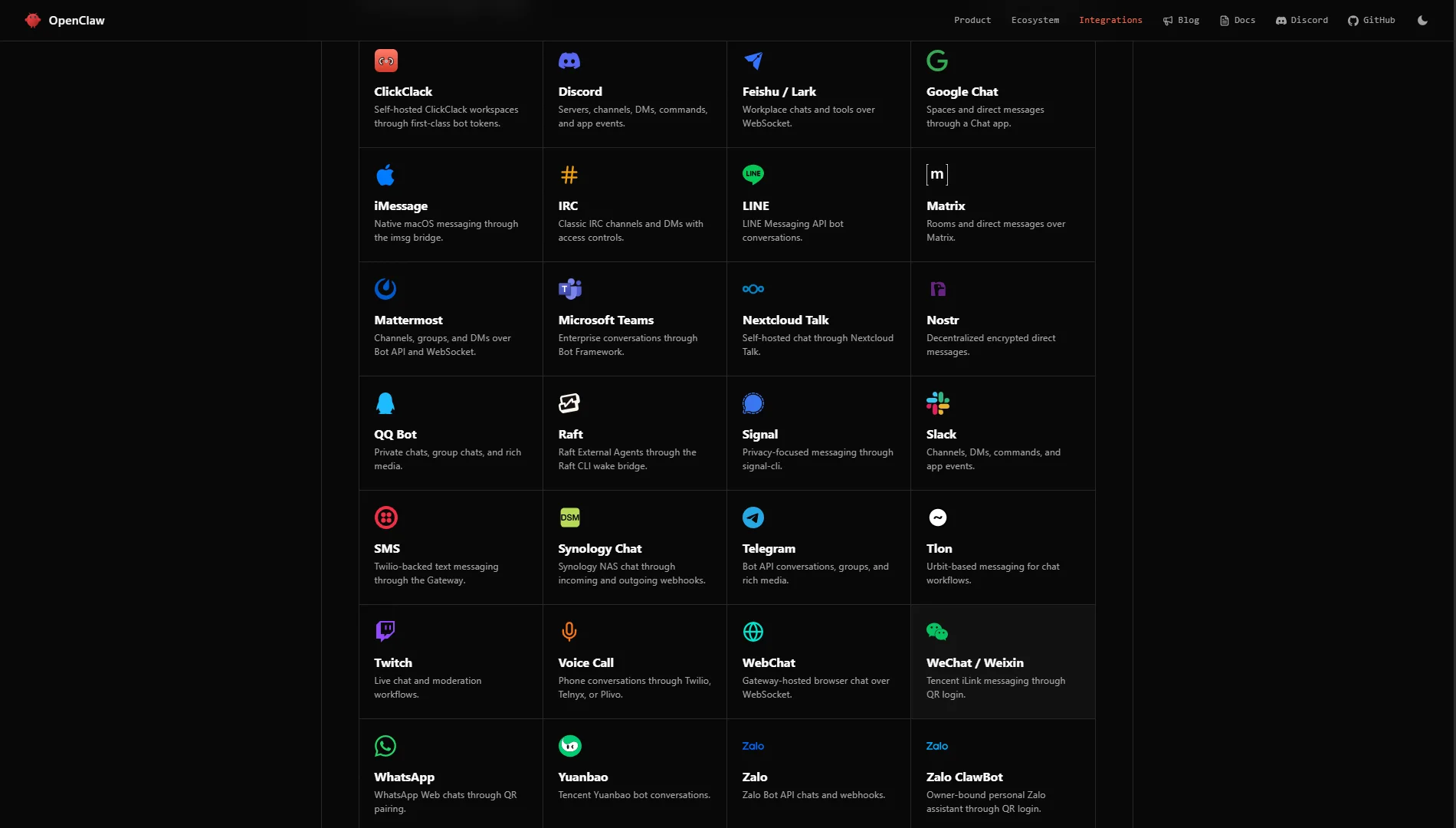Click the Slack logo icon
Image resolution: width=1456 pixels, height=828 pixels.
(x=938, y=403)
